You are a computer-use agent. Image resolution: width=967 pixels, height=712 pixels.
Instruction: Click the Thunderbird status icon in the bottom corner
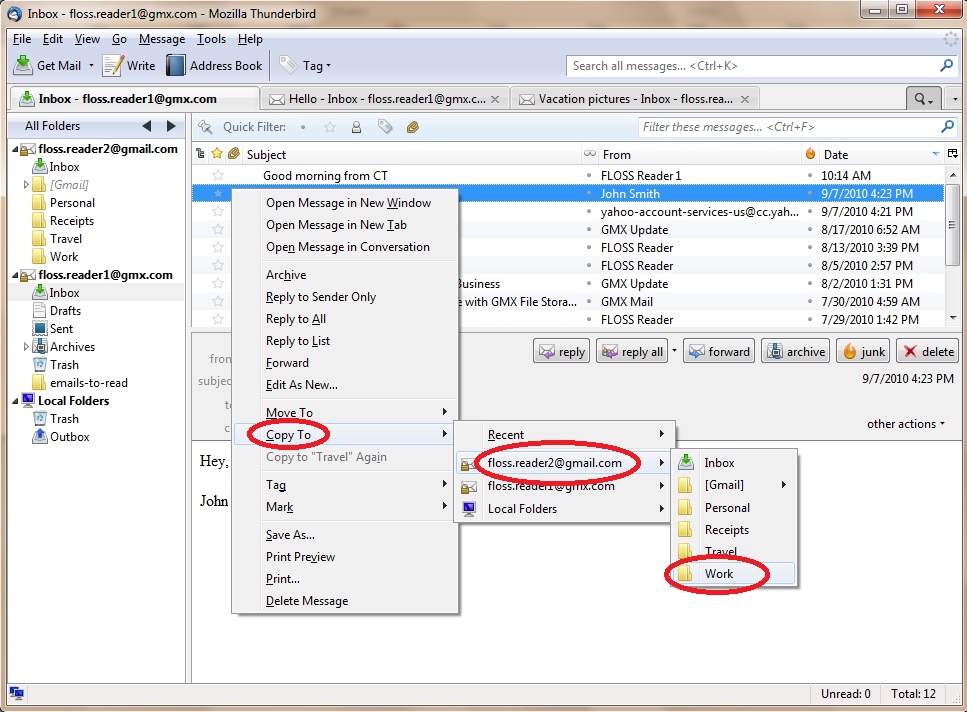tap(15, 692)
